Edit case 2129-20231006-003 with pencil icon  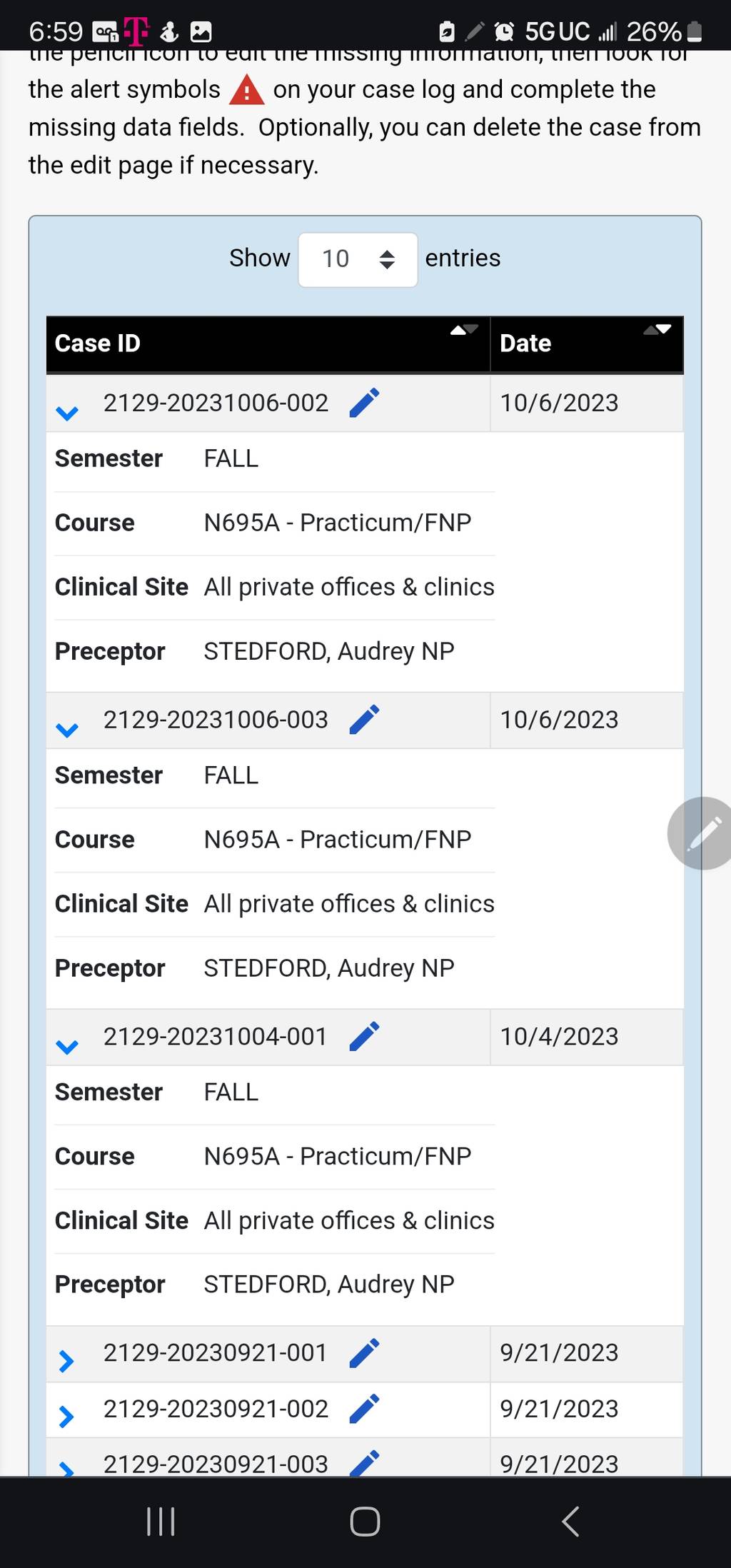pos(364,720)
